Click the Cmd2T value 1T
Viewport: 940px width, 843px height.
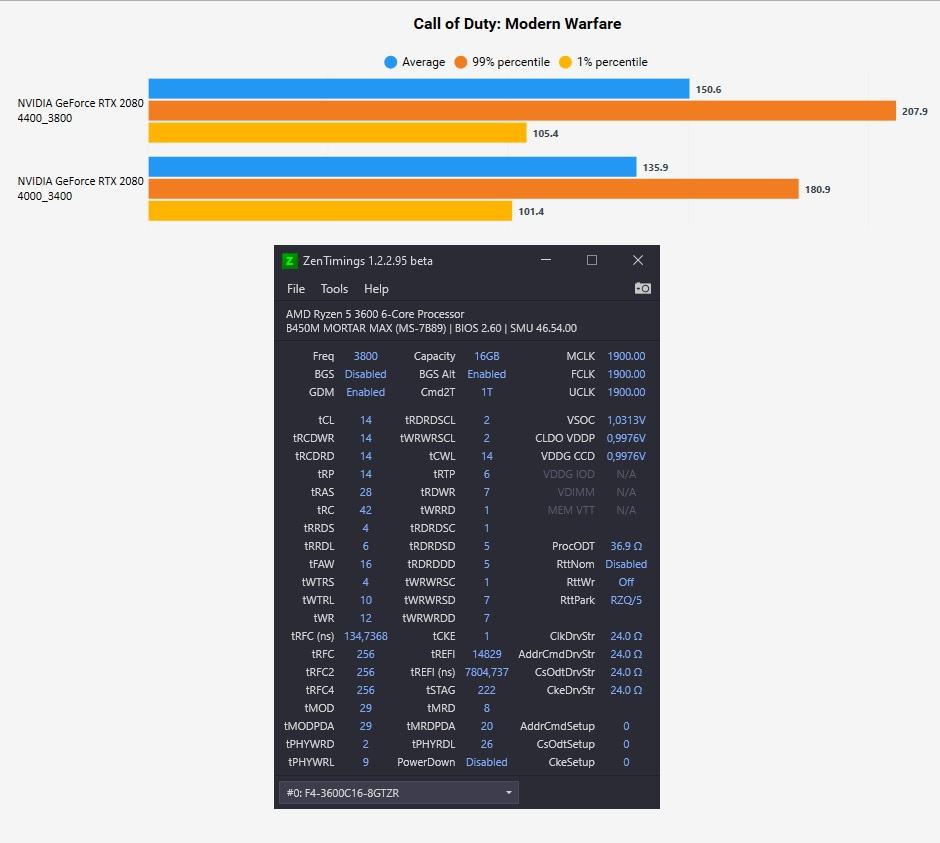(487, 392)
